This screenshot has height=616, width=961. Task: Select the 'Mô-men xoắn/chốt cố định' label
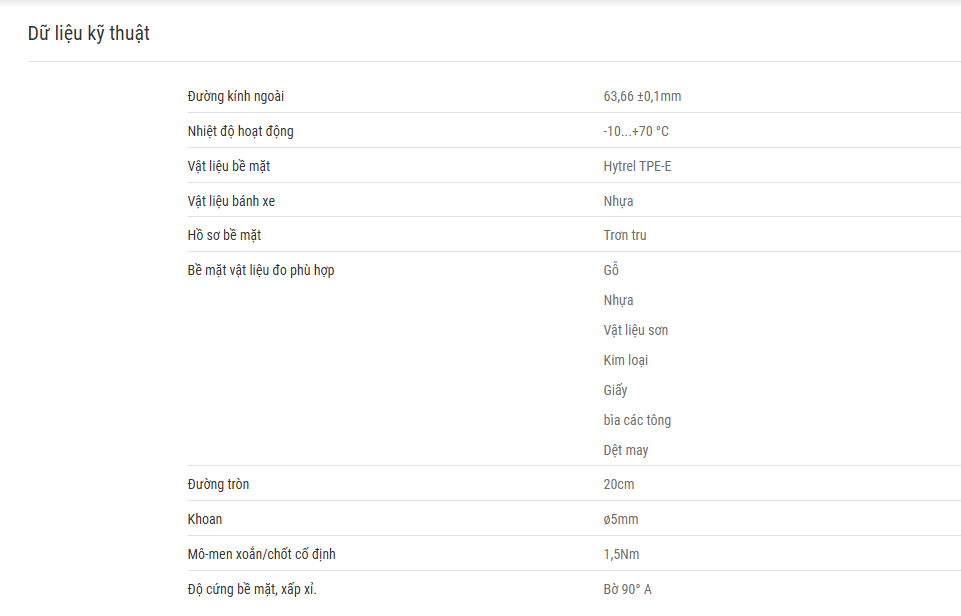pos(262,554)
